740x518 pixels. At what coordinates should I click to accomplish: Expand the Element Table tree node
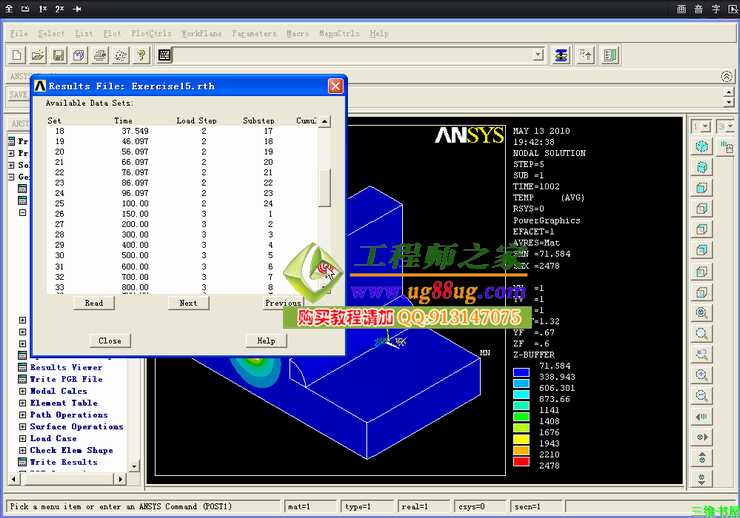[22, 403]
